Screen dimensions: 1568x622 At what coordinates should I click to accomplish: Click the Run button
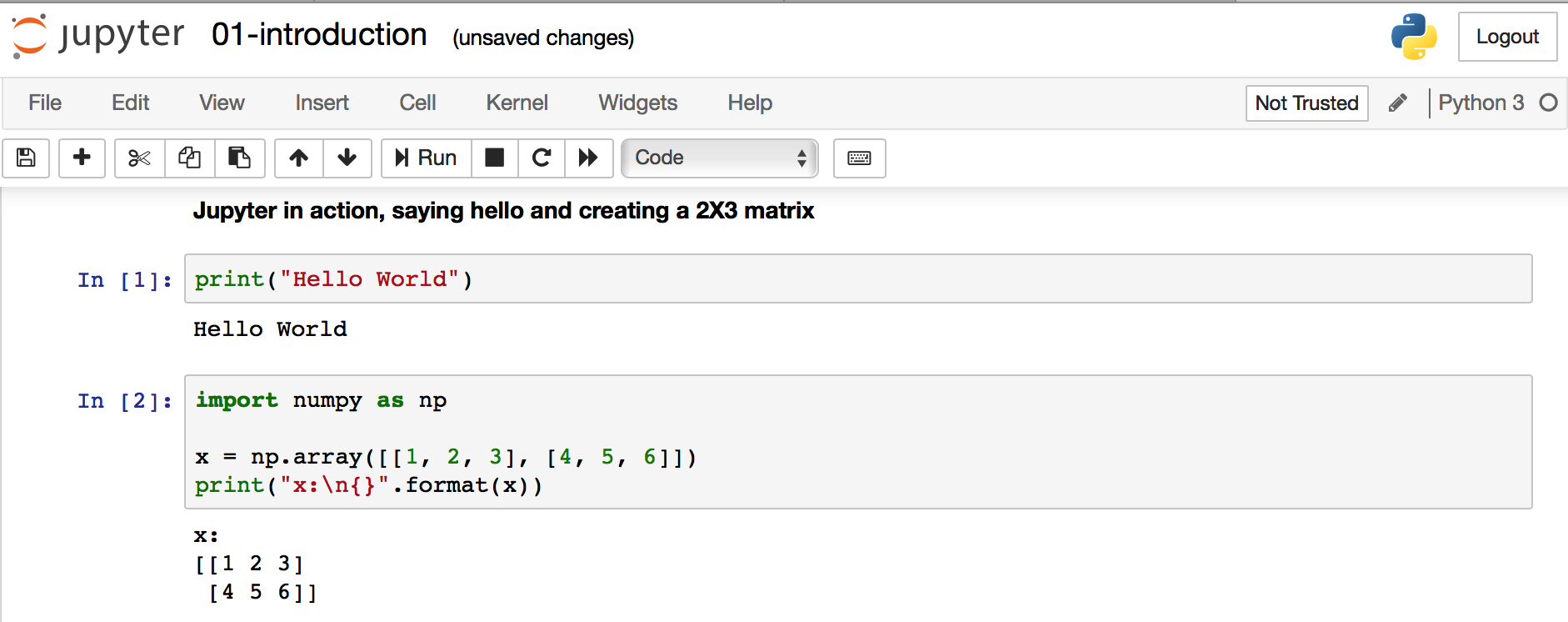click(426, 158)
